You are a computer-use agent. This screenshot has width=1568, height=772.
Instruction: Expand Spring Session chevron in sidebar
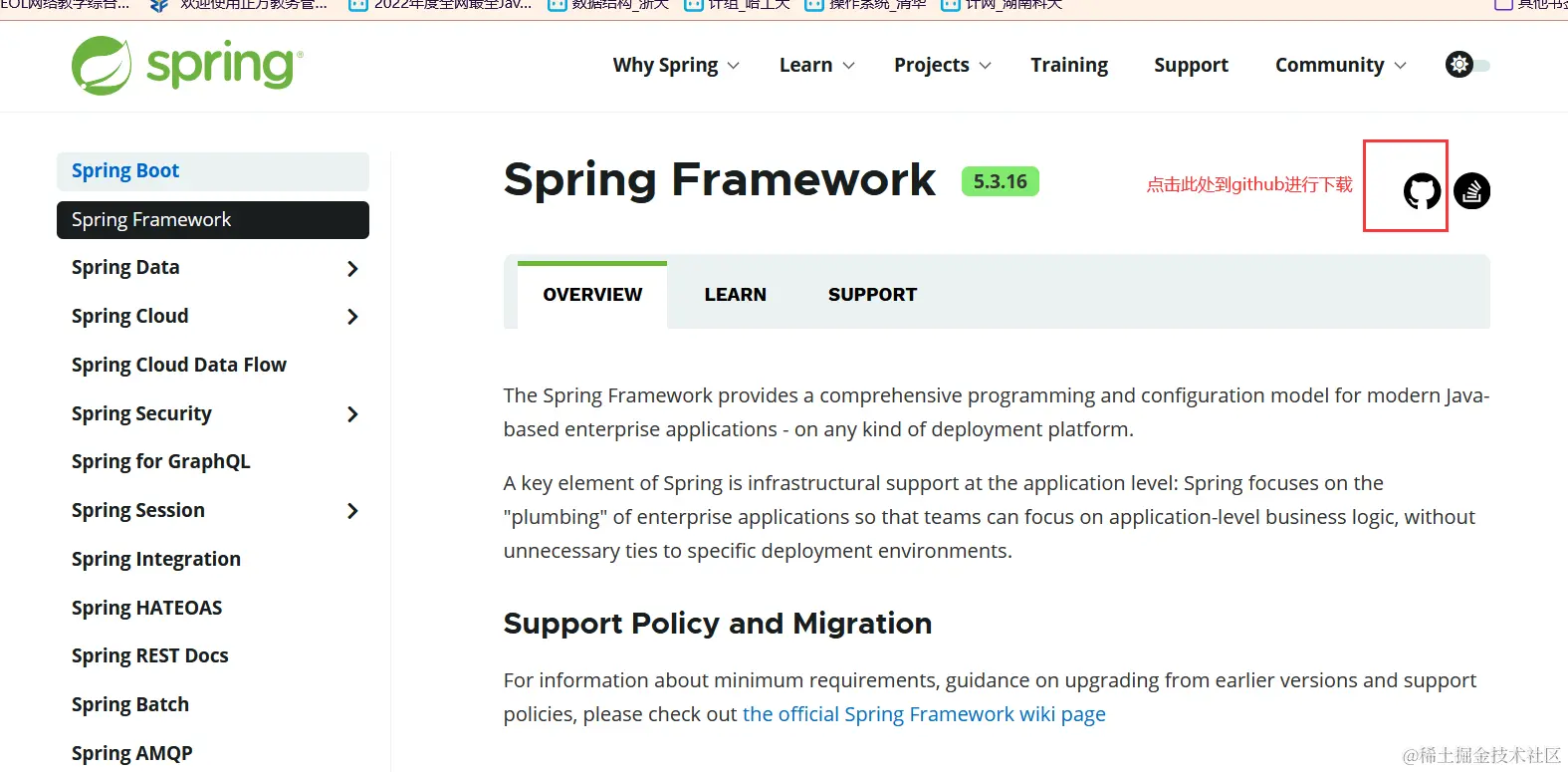click(x=352, y=511)
